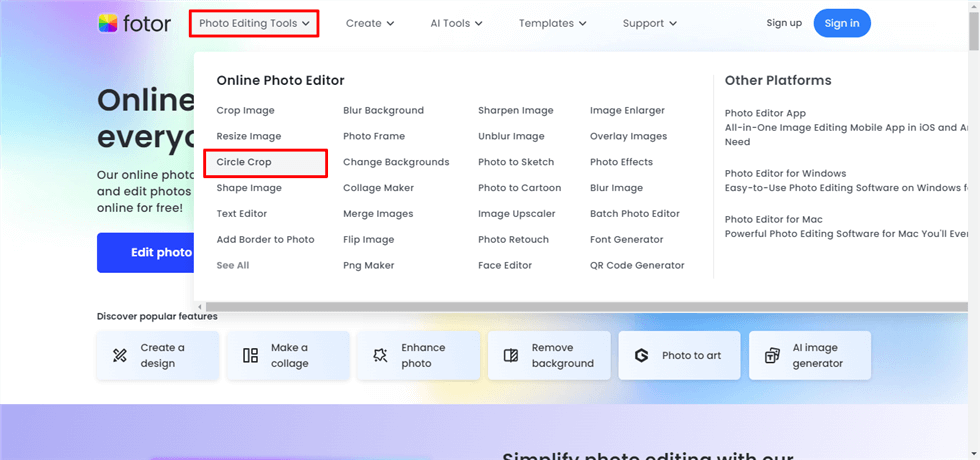Open Face Editor tool
This screenshot has width=980, height=460.
(x=505, y=266)
